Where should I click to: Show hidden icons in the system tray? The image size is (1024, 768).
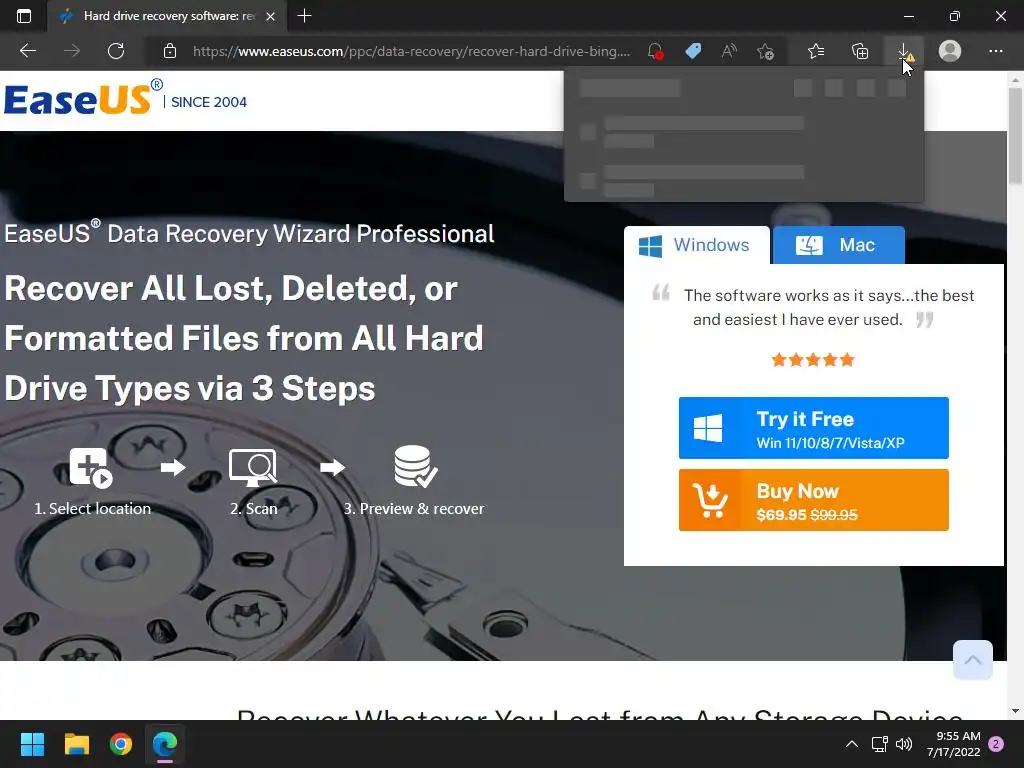click(x=852, y=744)
